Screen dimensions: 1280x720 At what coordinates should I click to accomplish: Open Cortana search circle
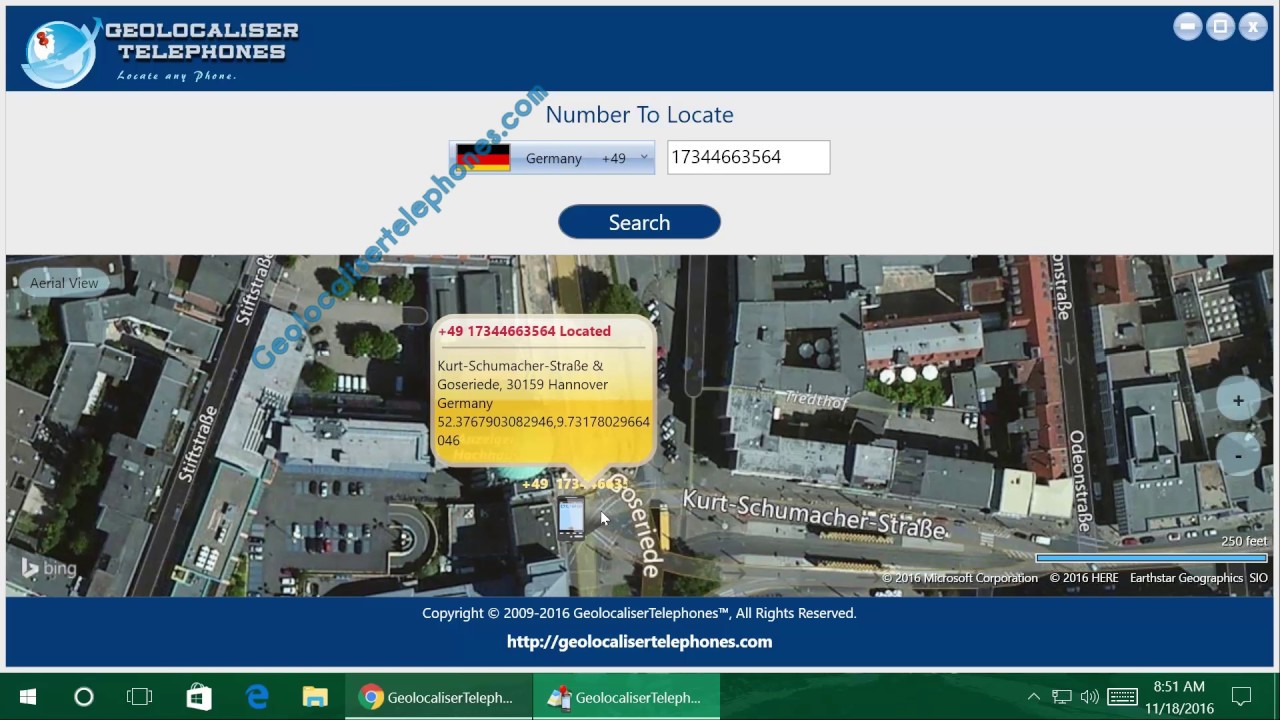(x=84, y=697)
